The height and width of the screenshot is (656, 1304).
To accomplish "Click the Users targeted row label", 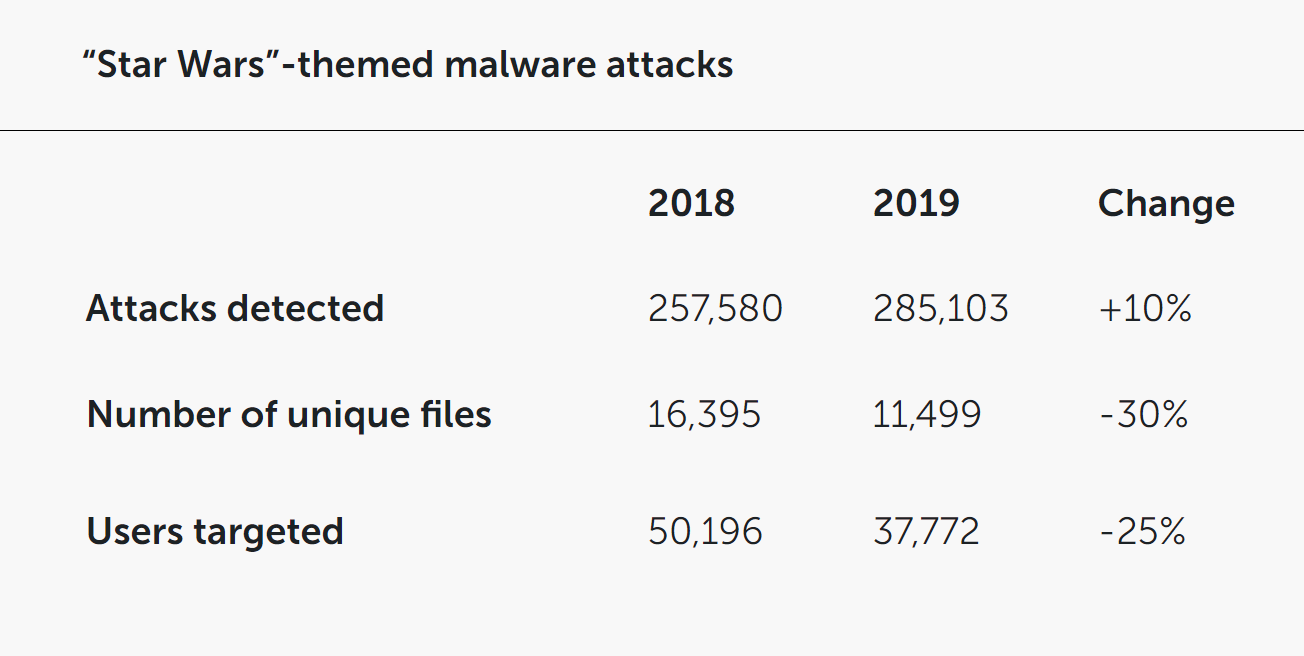I will pyautogui.click(x=215, y=531).
